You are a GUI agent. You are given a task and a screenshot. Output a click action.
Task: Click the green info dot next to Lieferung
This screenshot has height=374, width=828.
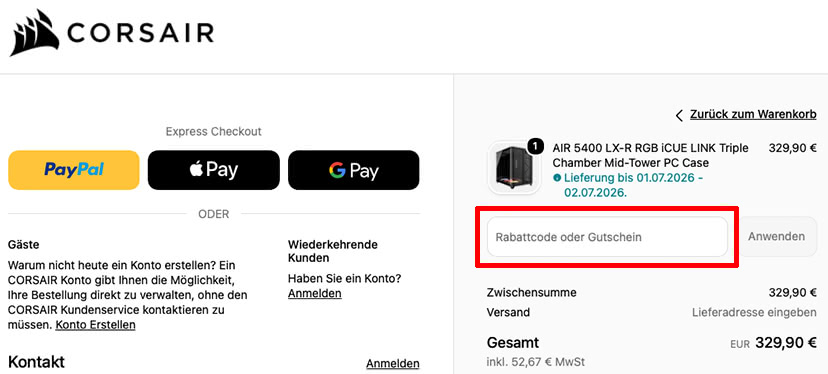[x=557, y=178]
